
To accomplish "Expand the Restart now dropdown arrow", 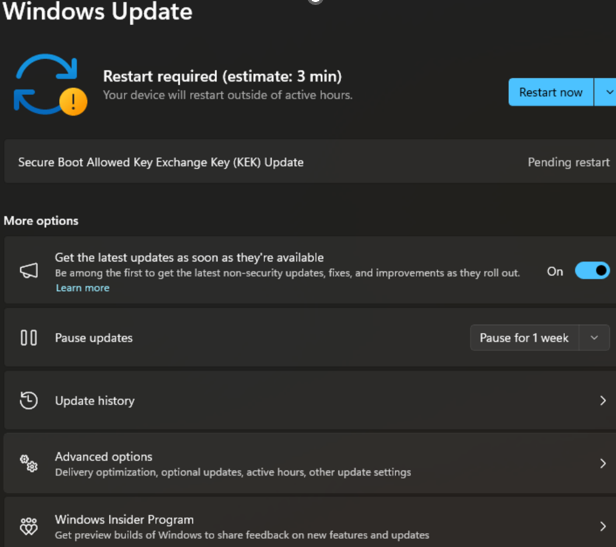I will (x=607, y=92).
